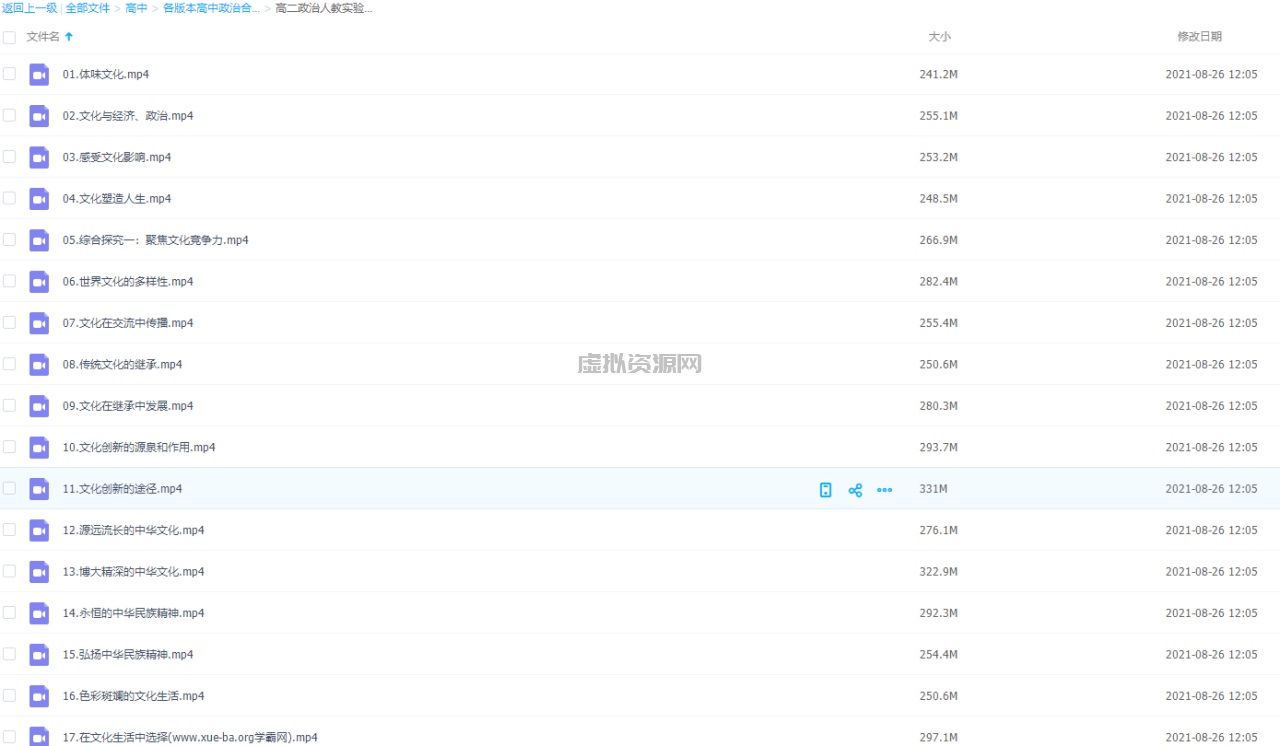Click the sort arrow next to 文件名
Image resolution: width=1280 pixels, height=746 pixels.
(69, 37)
